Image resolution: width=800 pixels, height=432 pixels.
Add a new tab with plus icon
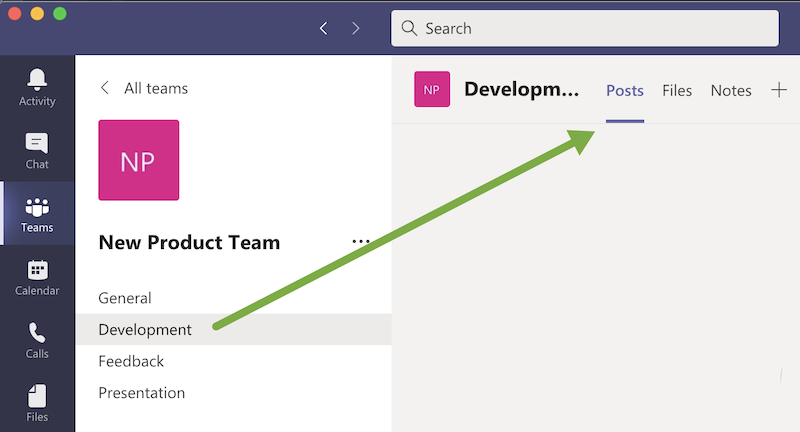coord(779,90)
